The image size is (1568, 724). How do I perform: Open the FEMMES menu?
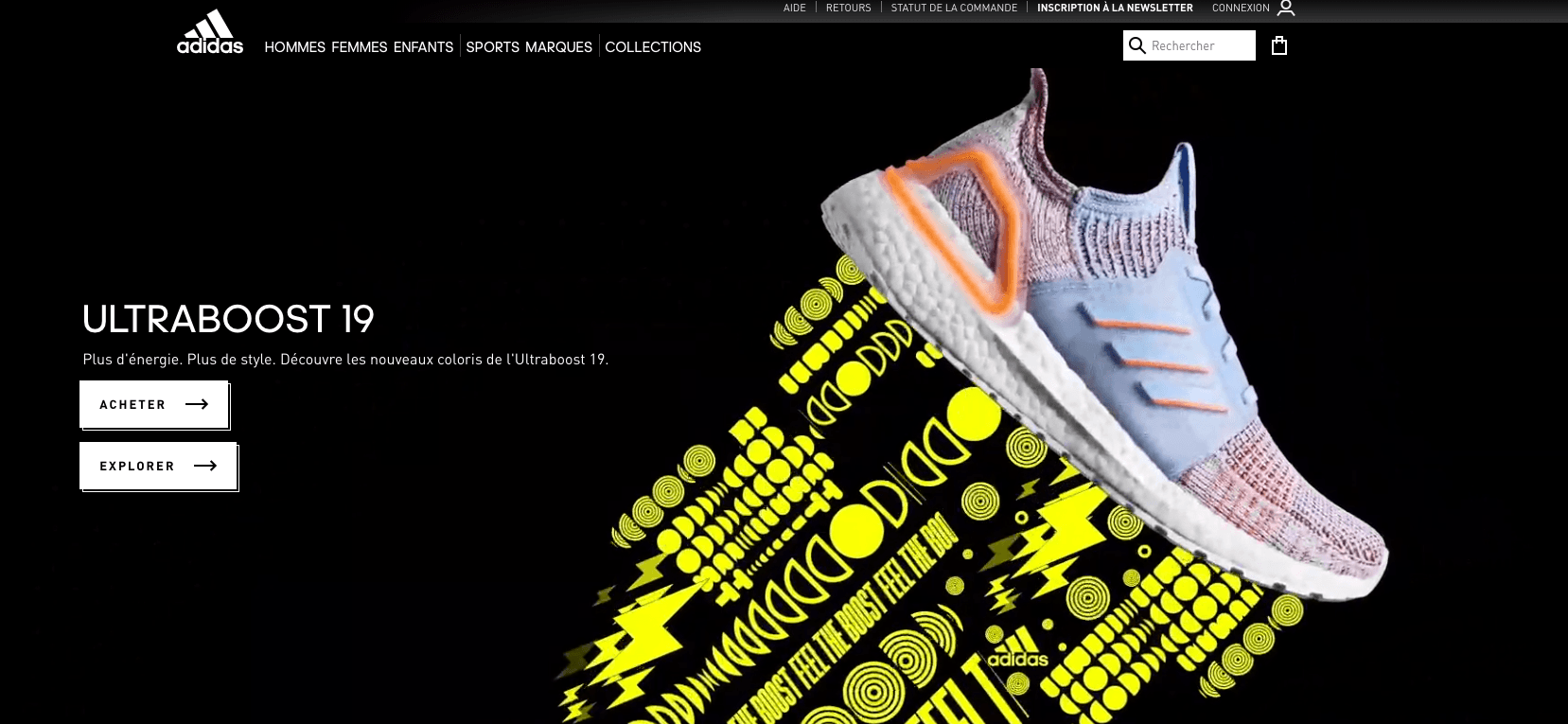pyautogui.click(x=360, y=47)
